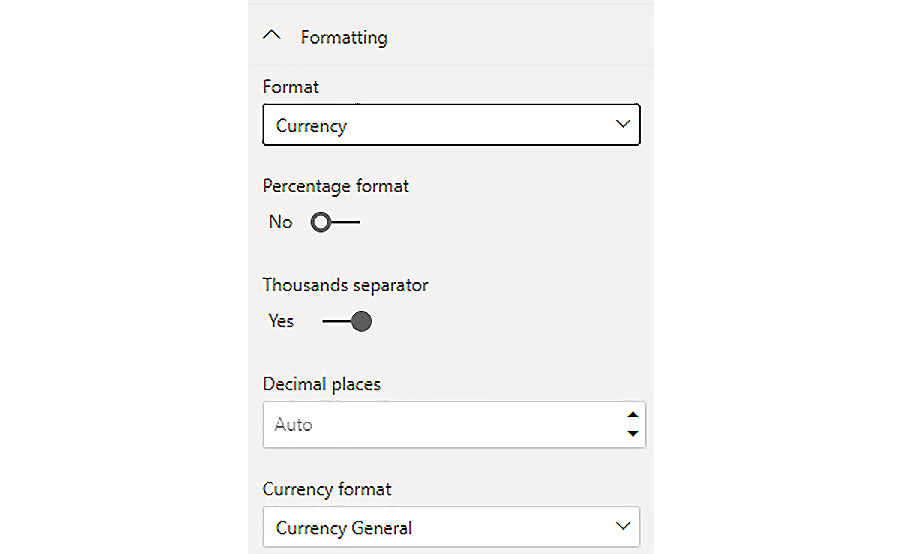Select the Thousands separator label text
The width and height of the screenshot is (903, 554).
tap(345, 285)
